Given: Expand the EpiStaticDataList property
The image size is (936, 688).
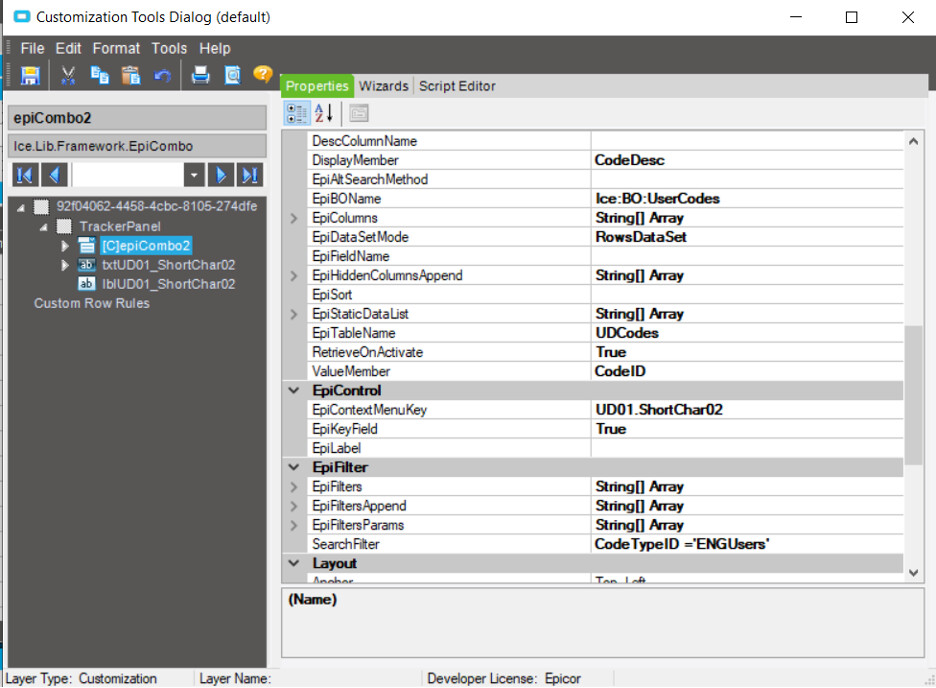Looking at the screenshot, I should point(294,314).
